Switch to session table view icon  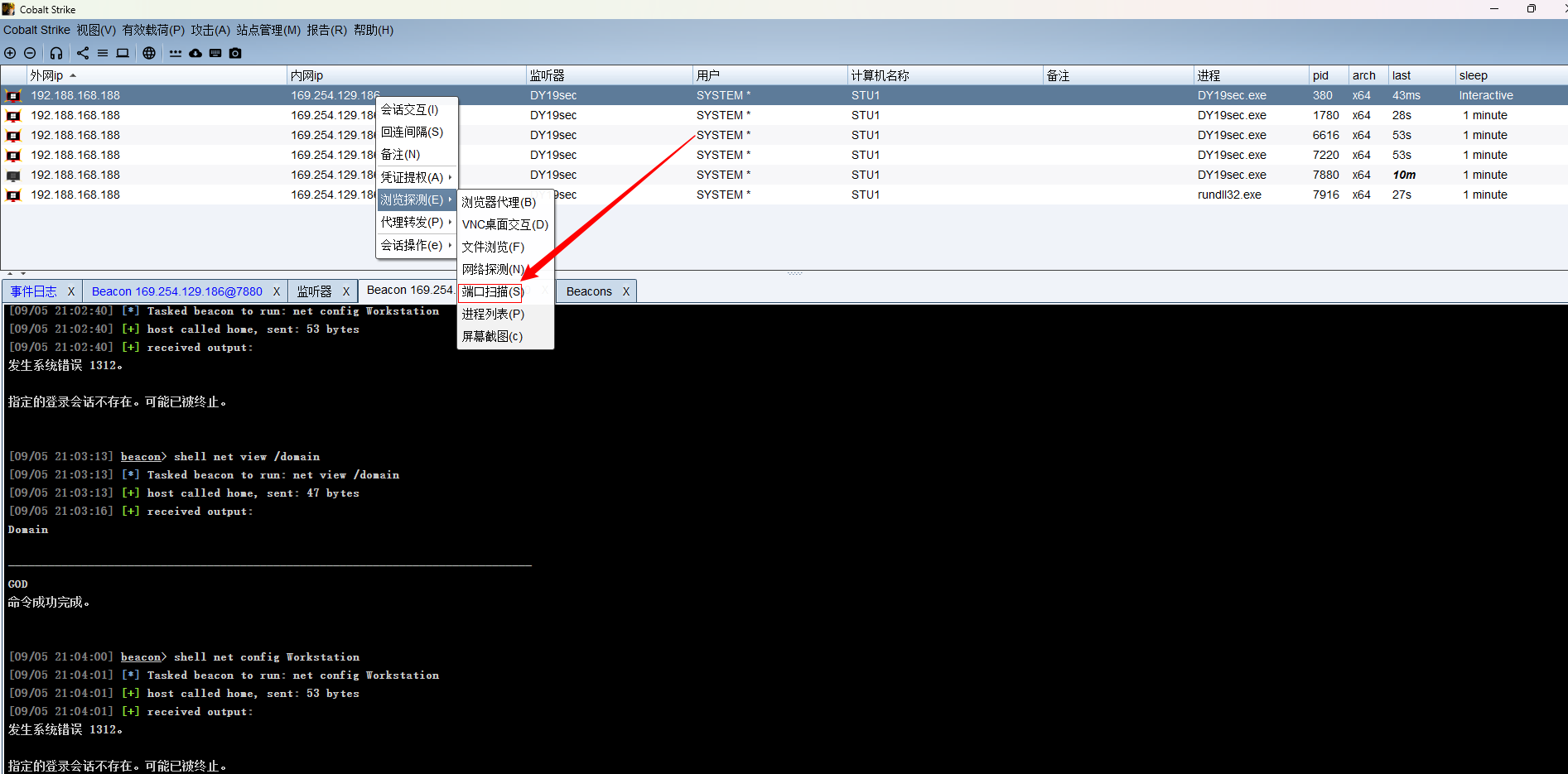[x=103, y=53]
